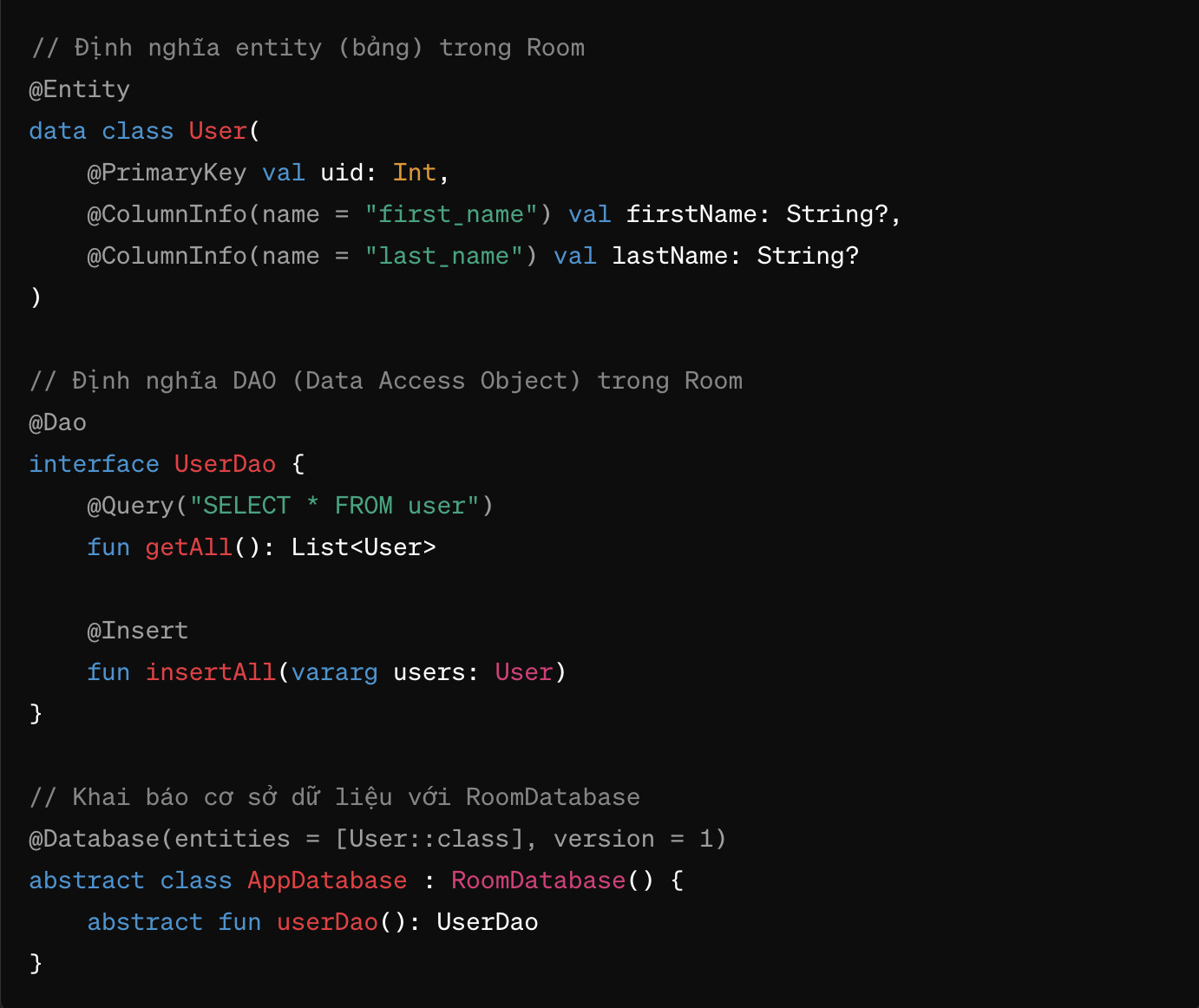
Task: Click the firstName property name
Action: point(691,214)
